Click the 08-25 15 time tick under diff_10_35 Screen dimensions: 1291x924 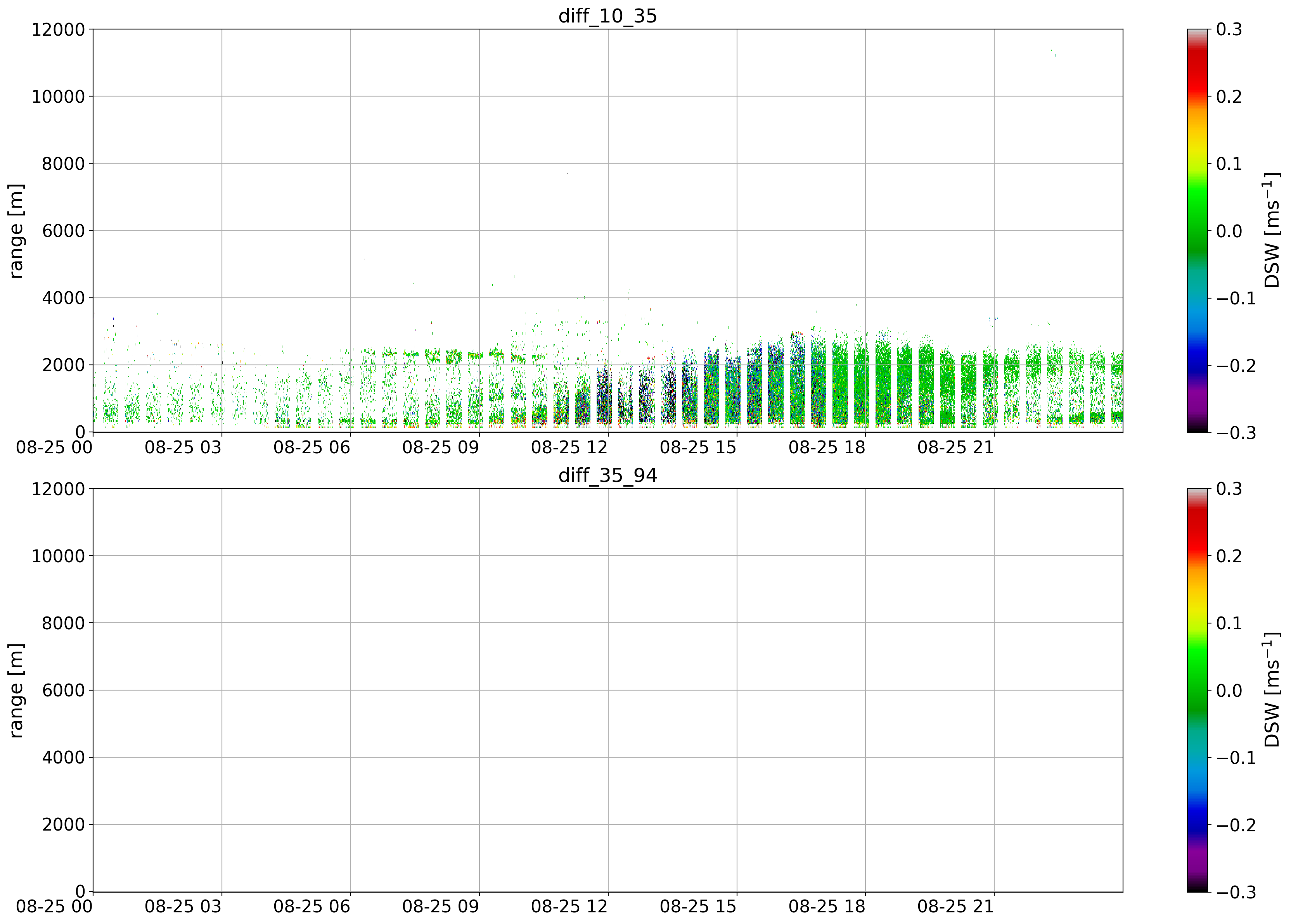pos(698,447)
